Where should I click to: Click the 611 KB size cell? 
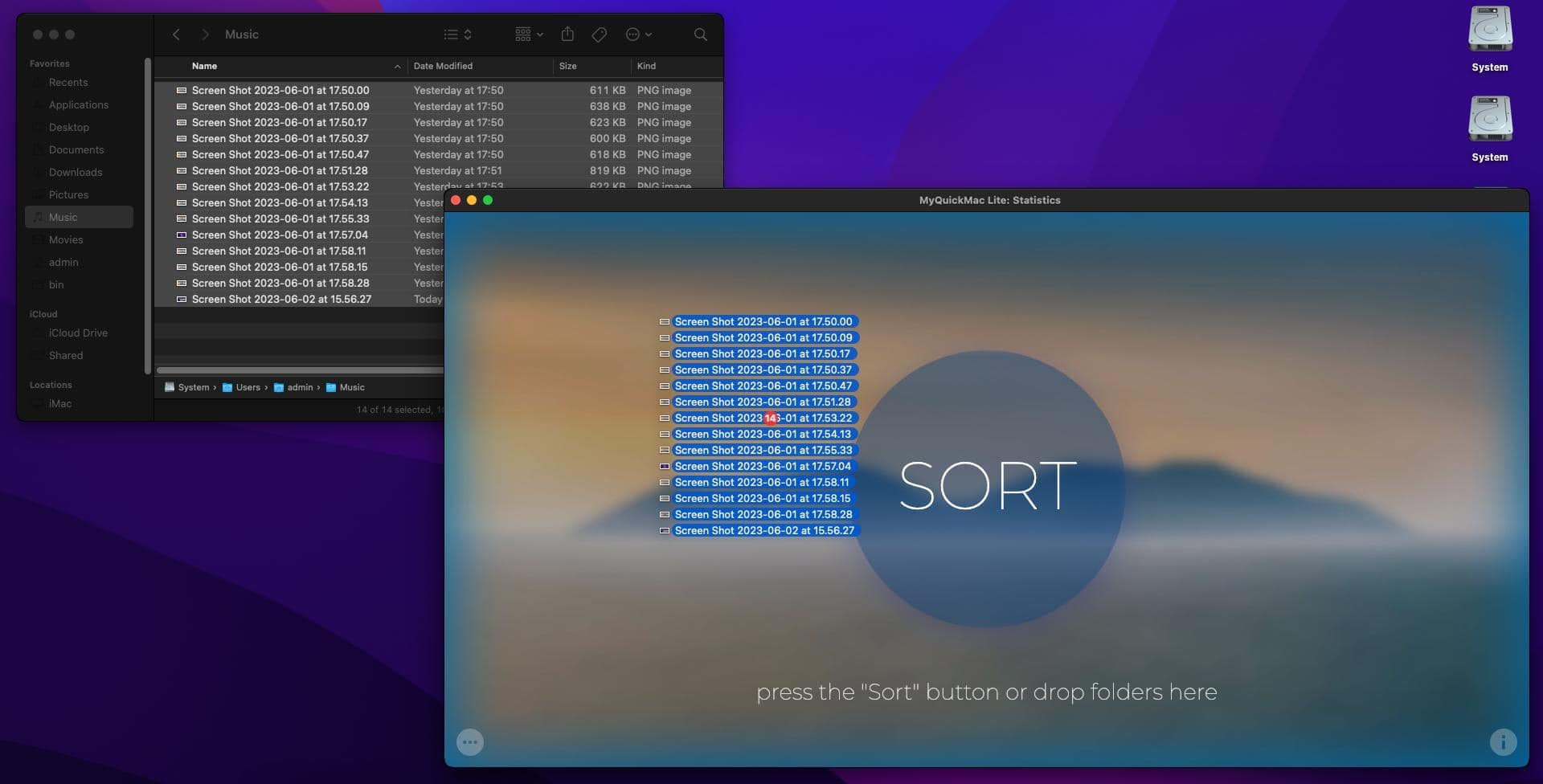pos(607,90)
